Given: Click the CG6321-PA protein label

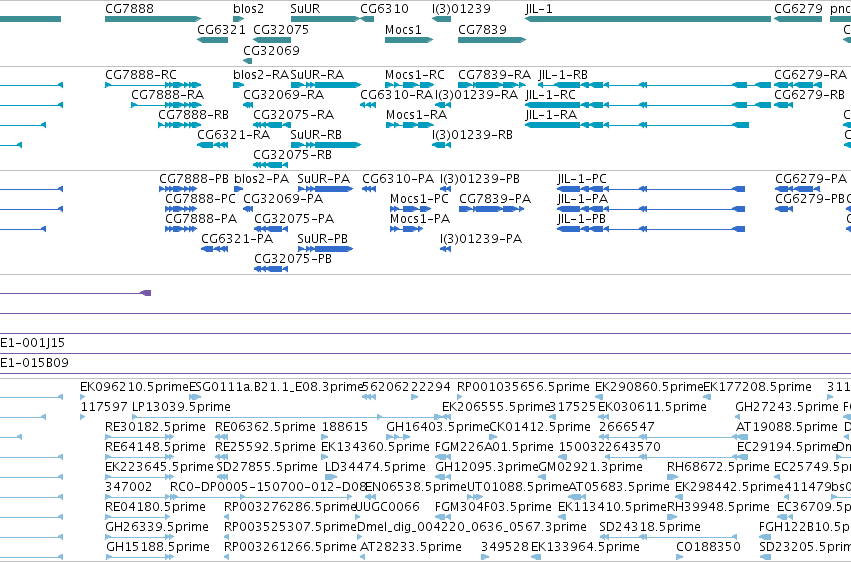Looking at the screenshot, I should coord(237,239).
